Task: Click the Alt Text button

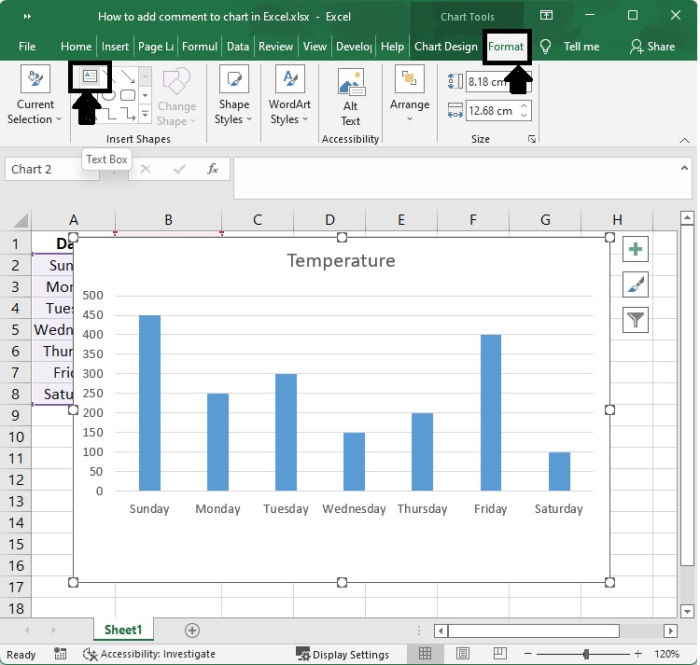Action: click(350, 95)
